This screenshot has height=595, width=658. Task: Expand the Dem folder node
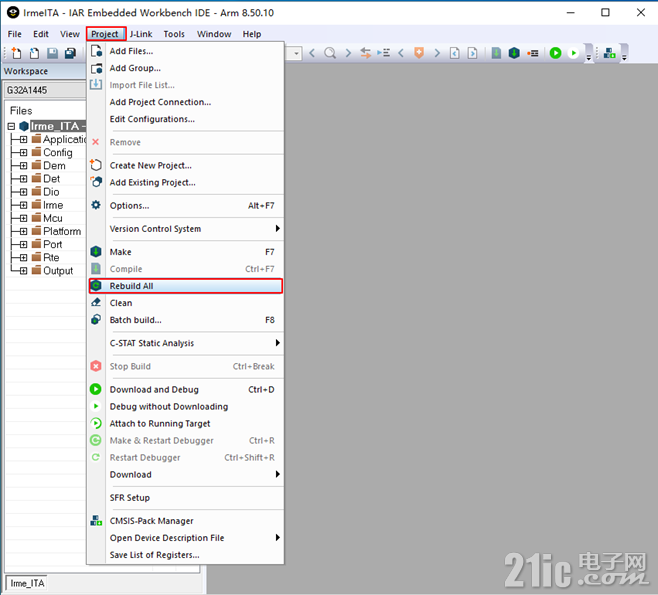[24, 166]
